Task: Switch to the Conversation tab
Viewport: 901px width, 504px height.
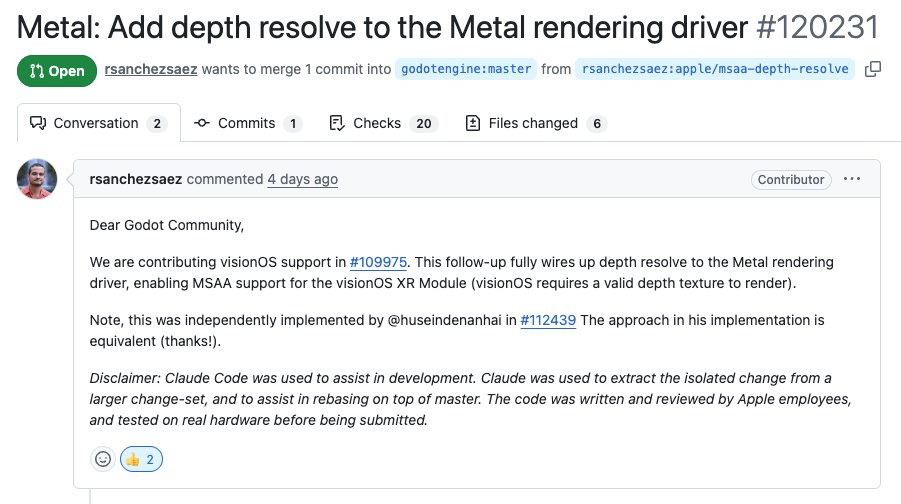Action: [99, 123]
